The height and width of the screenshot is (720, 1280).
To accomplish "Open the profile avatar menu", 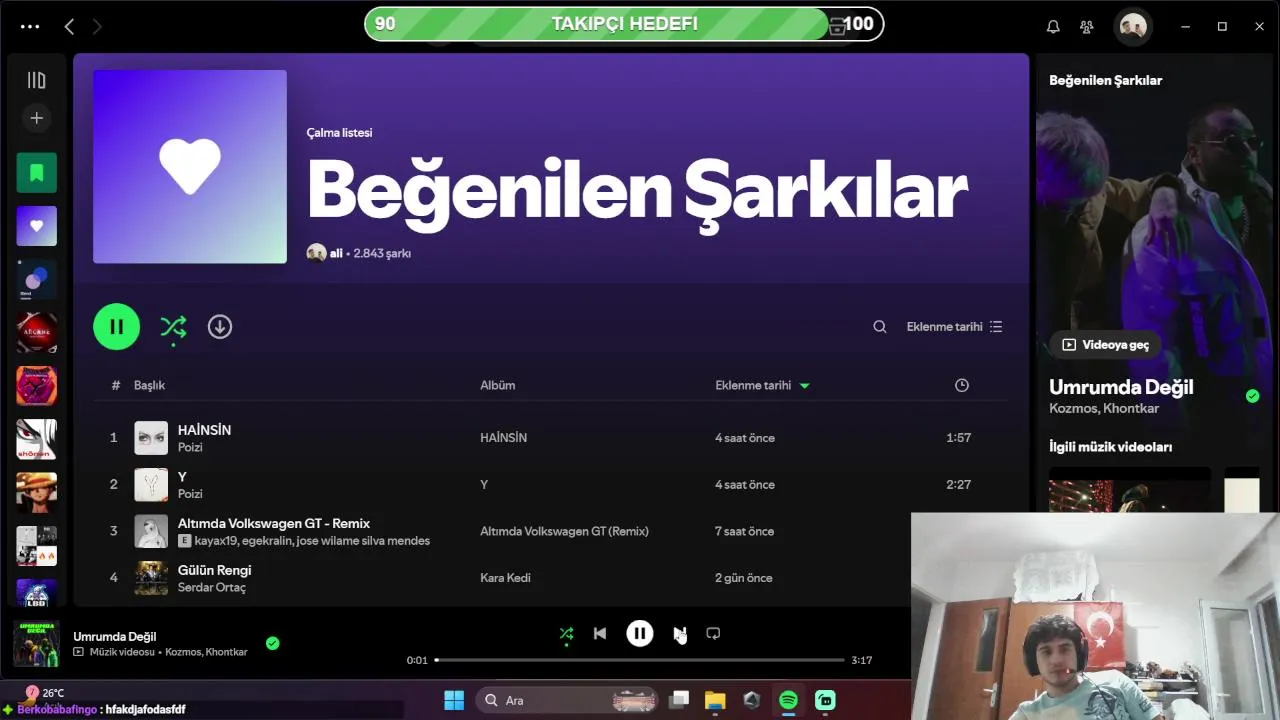I will (1133, 27).
